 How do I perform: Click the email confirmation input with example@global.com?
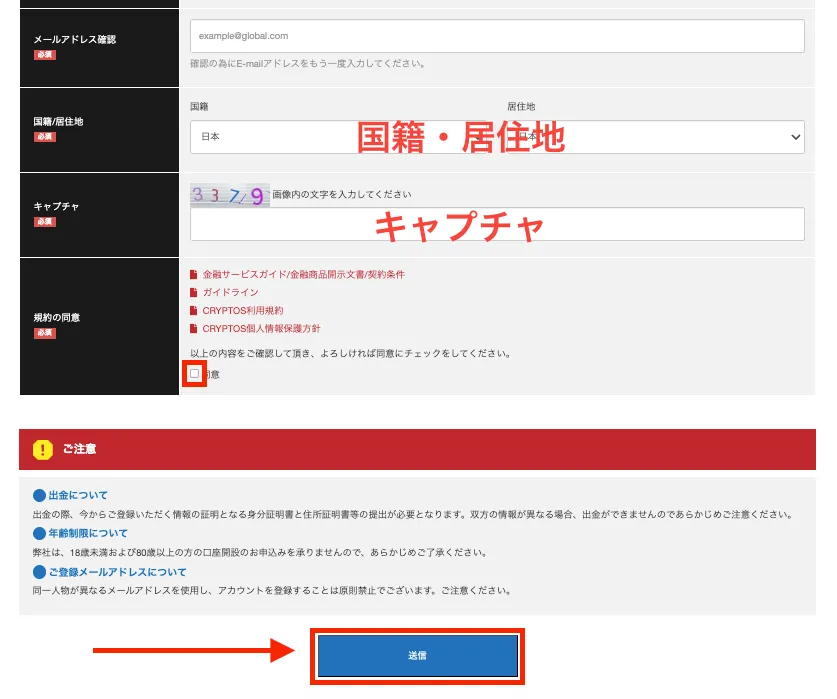click(497, 36)
